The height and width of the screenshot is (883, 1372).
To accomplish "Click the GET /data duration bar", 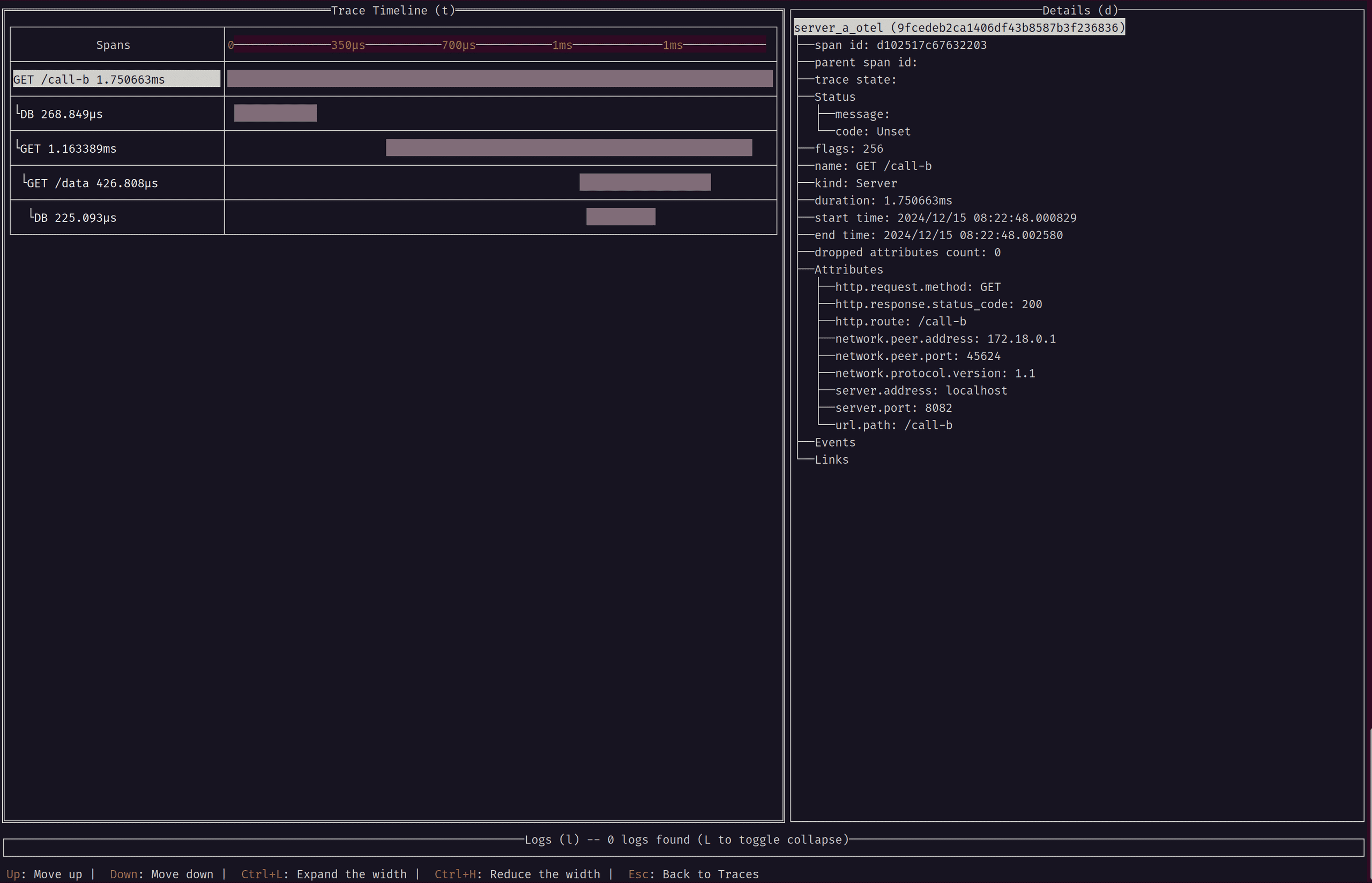I will point(645,182).
